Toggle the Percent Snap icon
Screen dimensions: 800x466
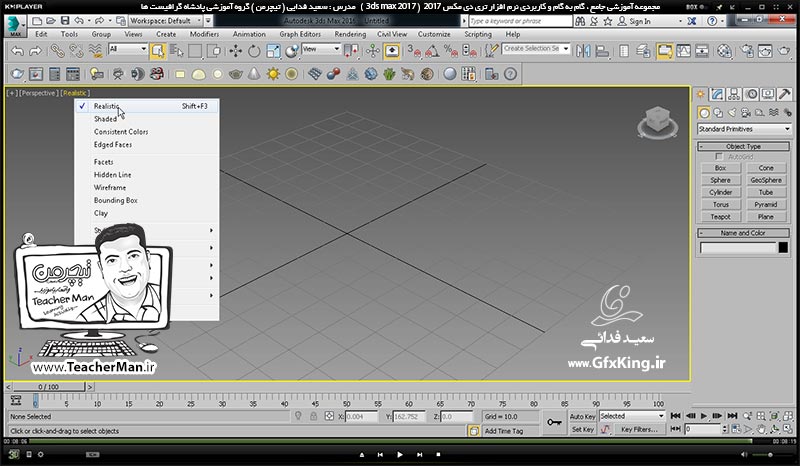coord(451,51)
